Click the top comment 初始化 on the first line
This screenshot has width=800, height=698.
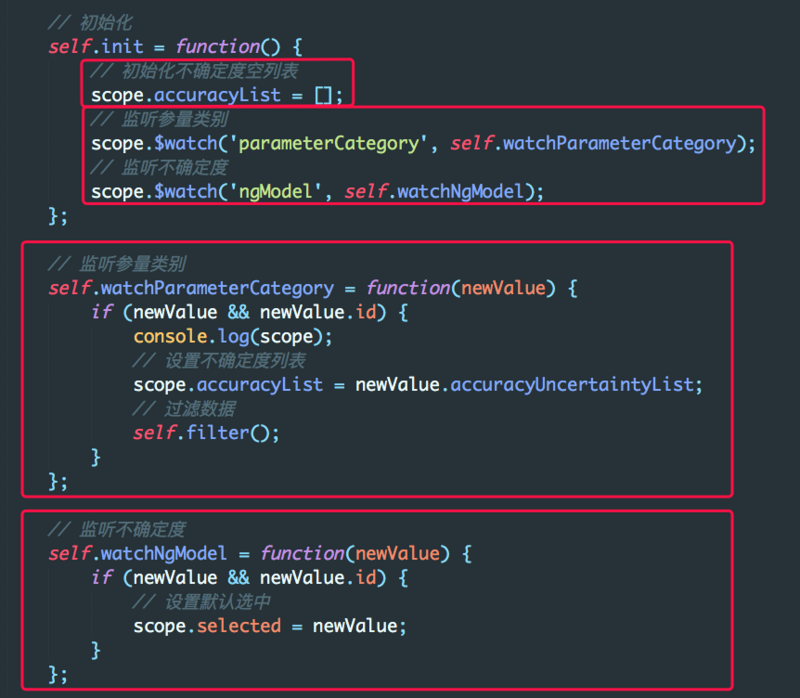(90, 22)
